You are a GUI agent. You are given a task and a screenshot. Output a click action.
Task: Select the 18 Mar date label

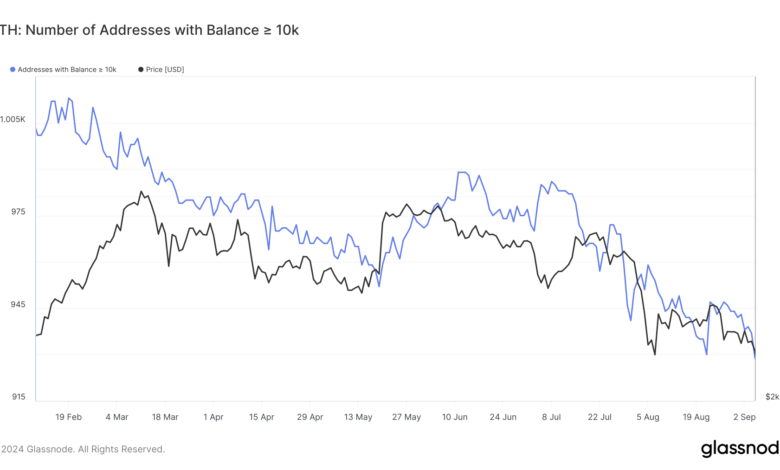coord(163,416)
